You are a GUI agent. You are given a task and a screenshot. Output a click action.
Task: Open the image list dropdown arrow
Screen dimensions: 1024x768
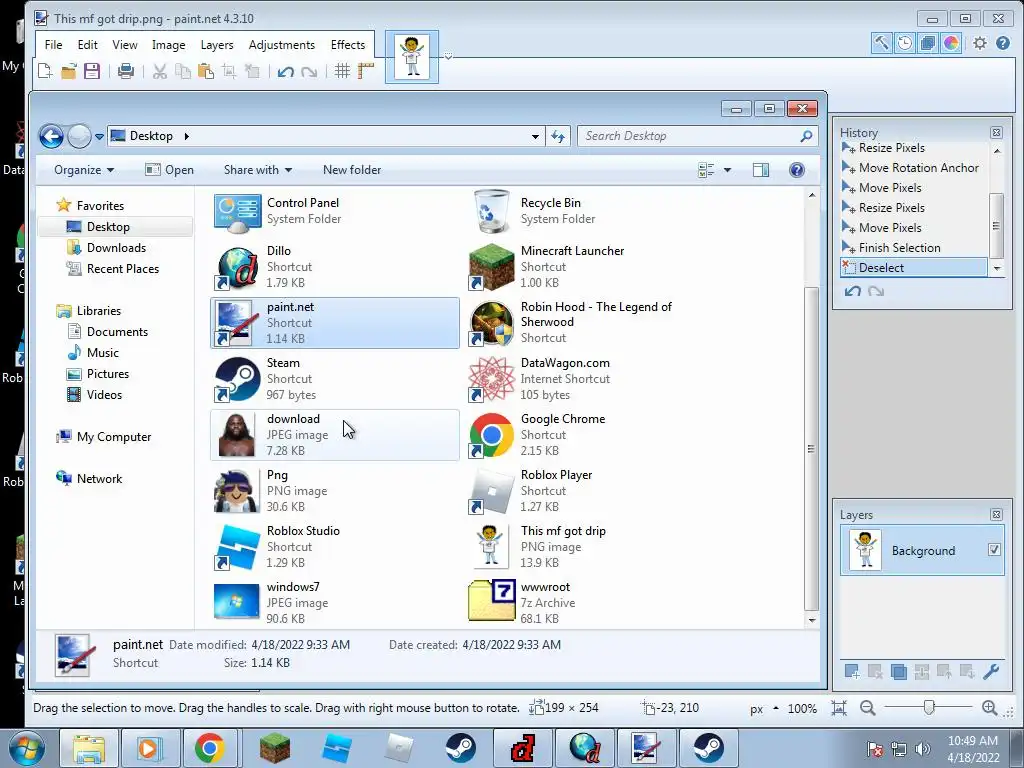coord(449,57)
